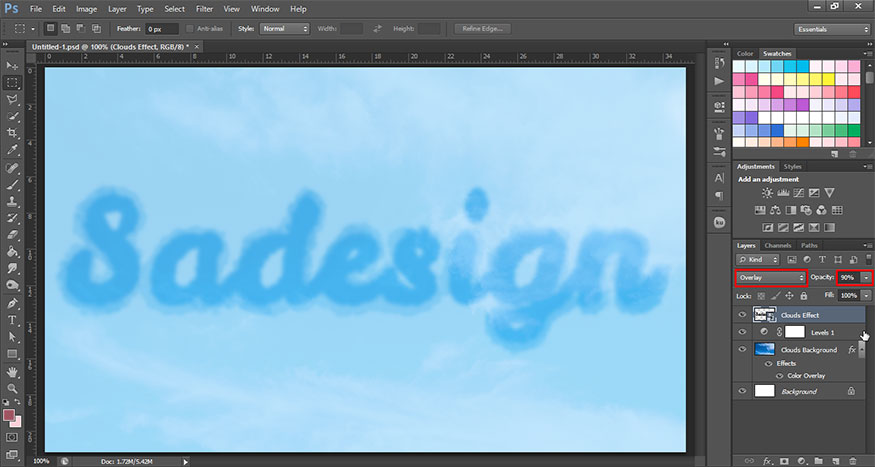
Task: Open the Opacity slider dropdown arrow
Action: point(865,277)
